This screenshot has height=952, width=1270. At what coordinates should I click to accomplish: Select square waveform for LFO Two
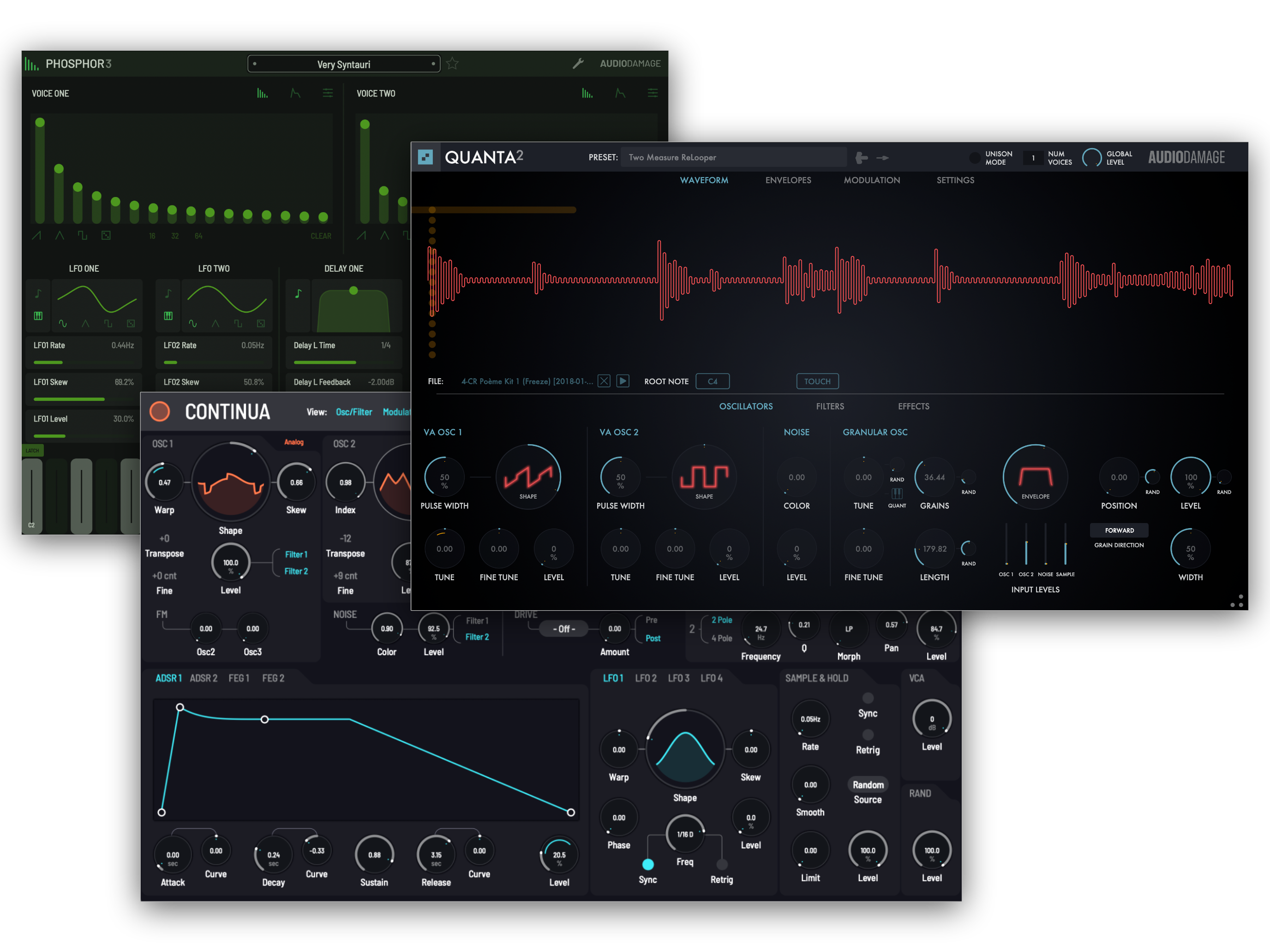[x=238, y=324]
